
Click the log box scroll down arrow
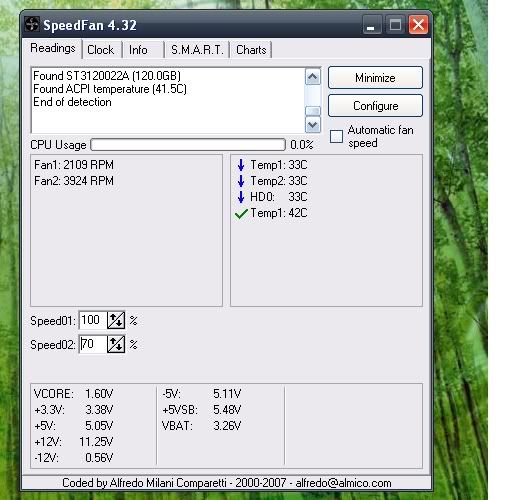pyautogui.click(x=313, y=125)
